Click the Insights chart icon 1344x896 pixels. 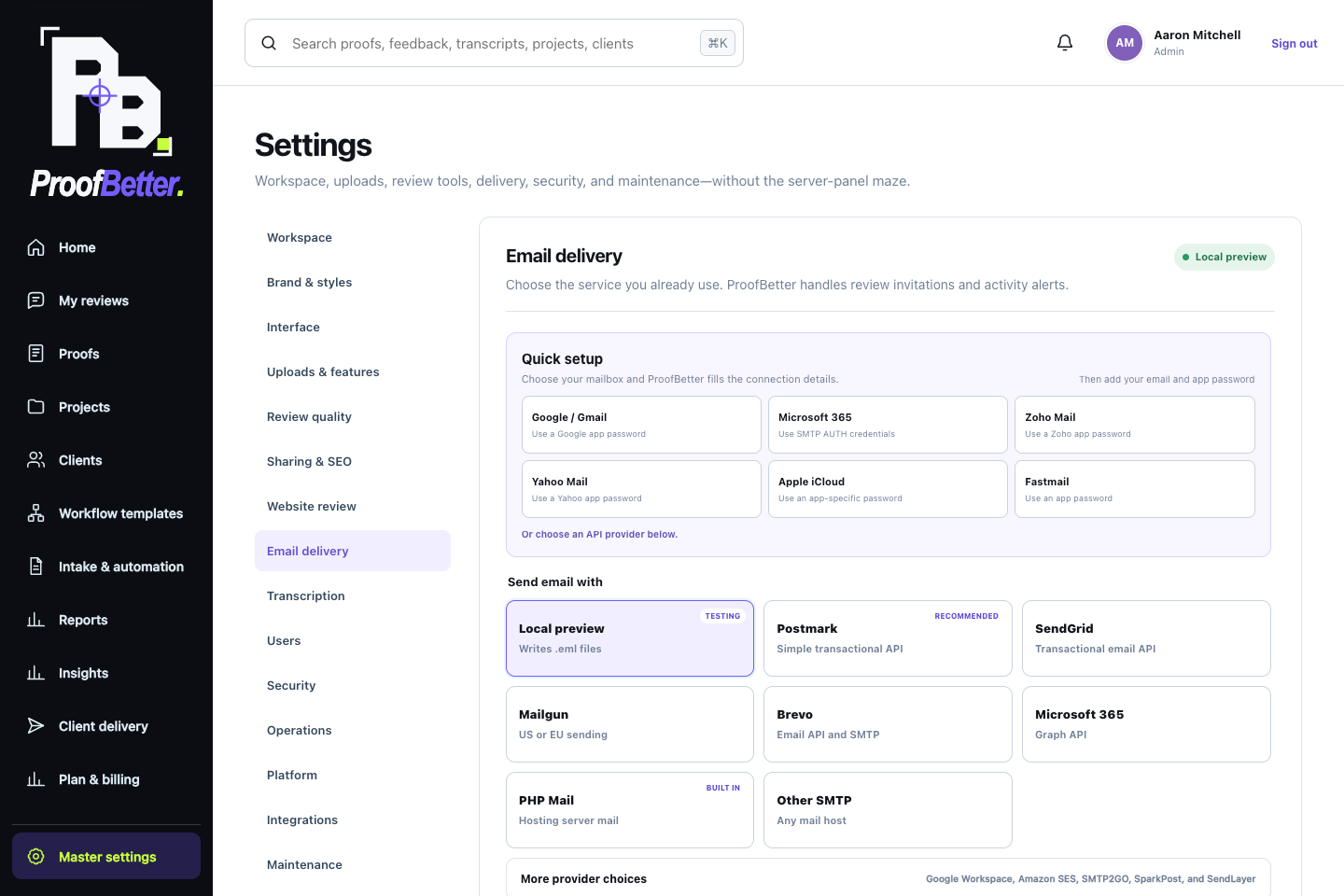click(x=36, y=673)
